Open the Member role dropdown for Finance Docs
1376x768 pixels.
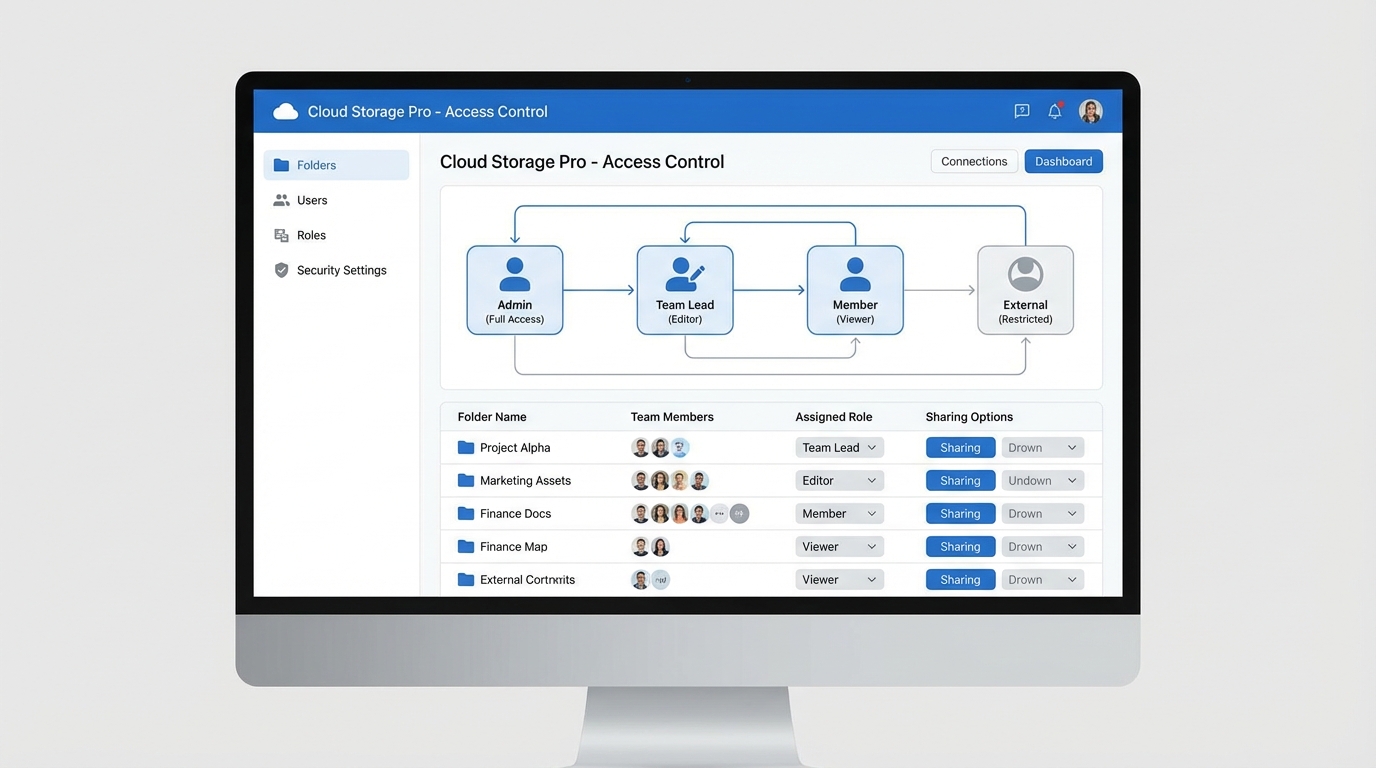(839, 514)
